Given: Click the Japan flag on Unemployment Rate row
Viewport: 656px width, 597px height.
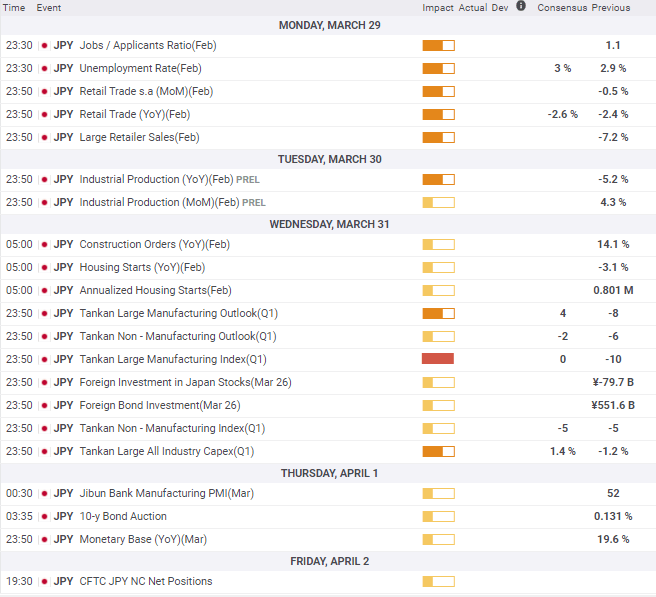Looking at the screenshot, I should 43,68.
